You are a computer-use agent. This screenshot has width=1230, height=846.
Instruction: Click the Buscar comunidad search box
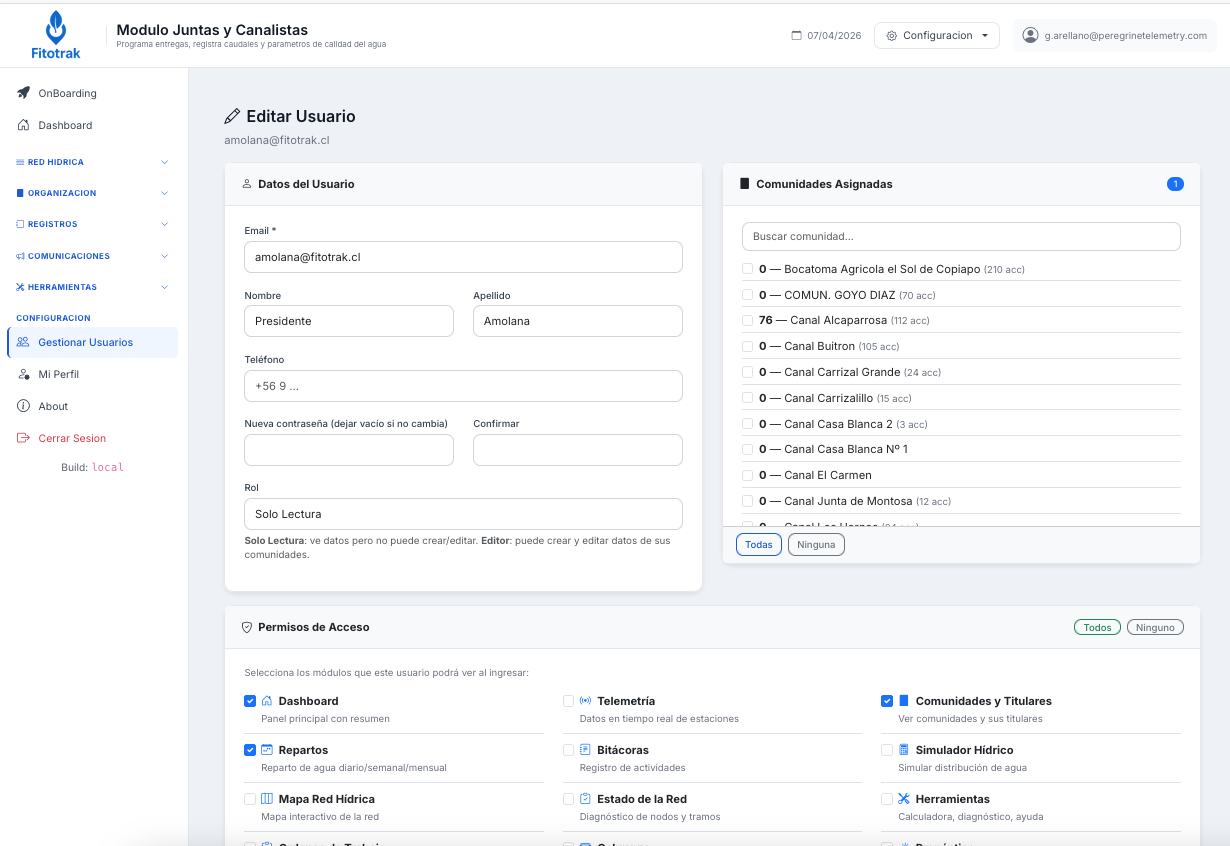pyautogui.click(x=961, y=237)
